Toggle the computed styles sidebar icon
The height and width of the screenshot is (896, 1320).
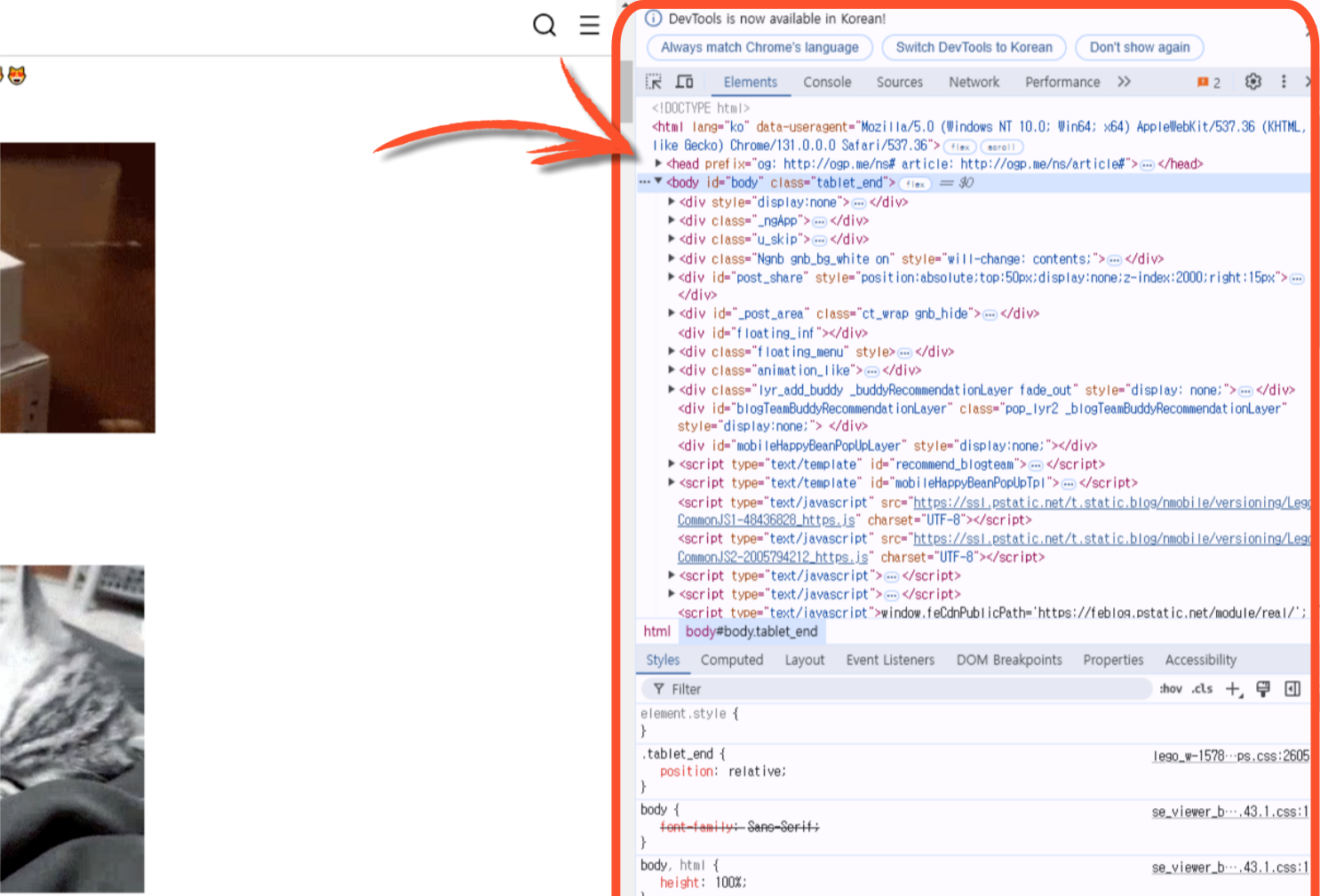[x=1292, y=689]
